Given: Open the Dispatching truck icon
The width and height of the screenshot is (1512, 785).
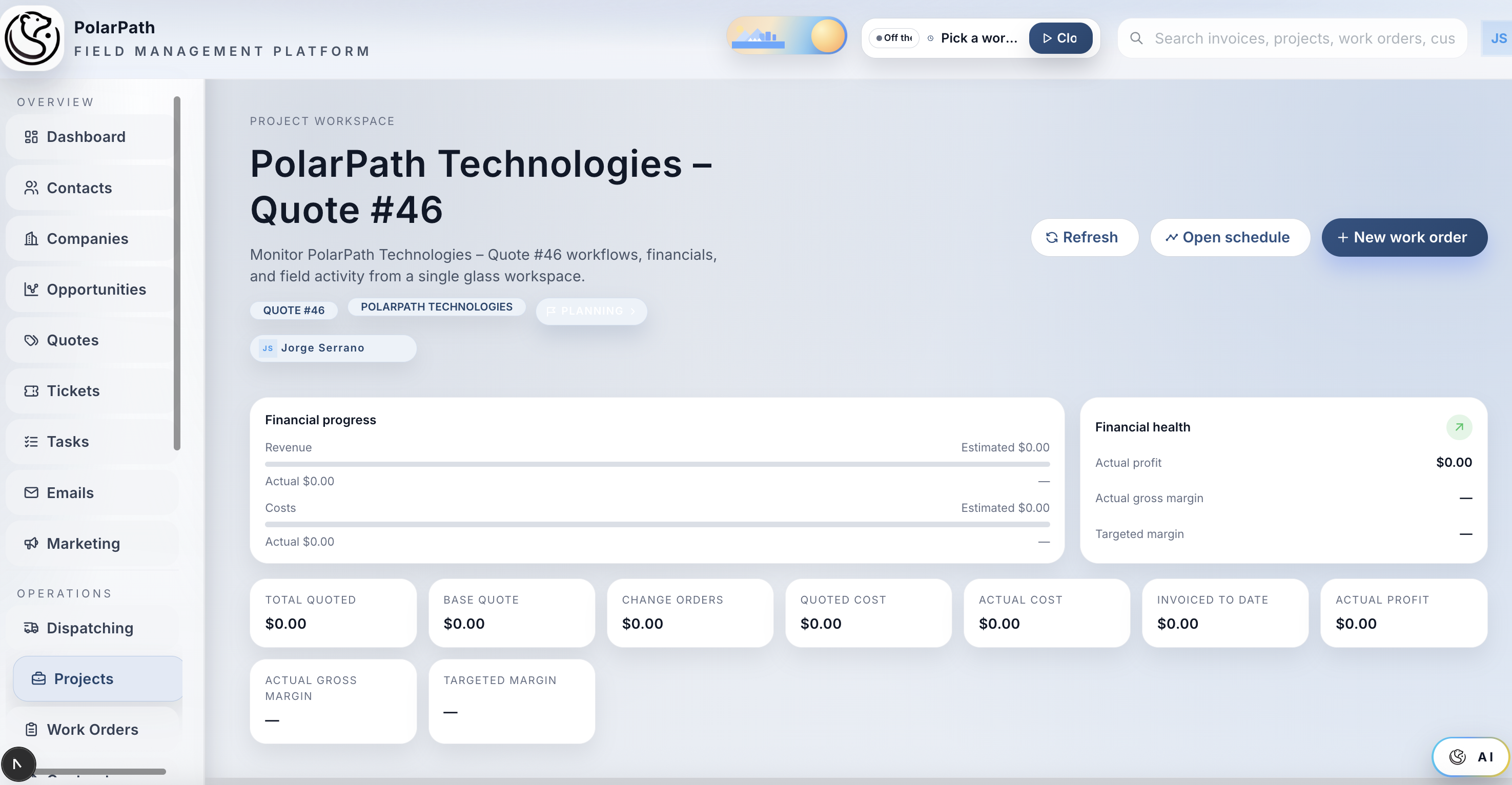Looking at the screenshot, I should tap(32, 628).
